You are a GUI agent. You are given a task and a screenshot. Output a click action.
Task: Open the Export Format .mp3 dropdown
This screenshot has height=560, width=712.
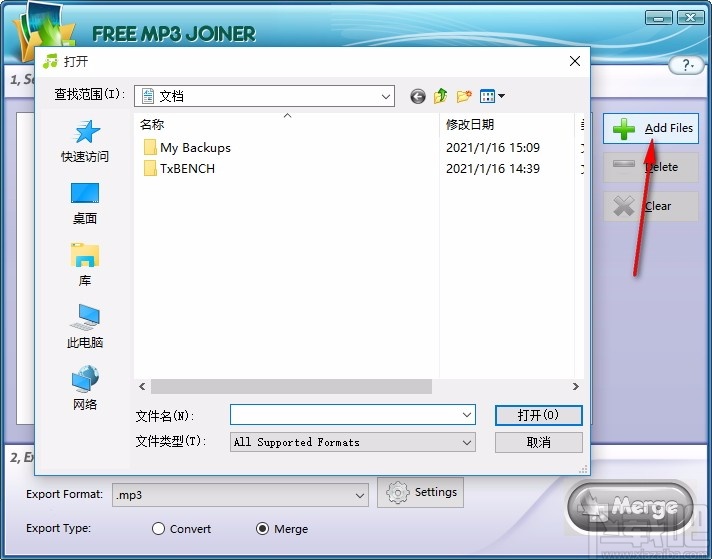click(240, 495)
